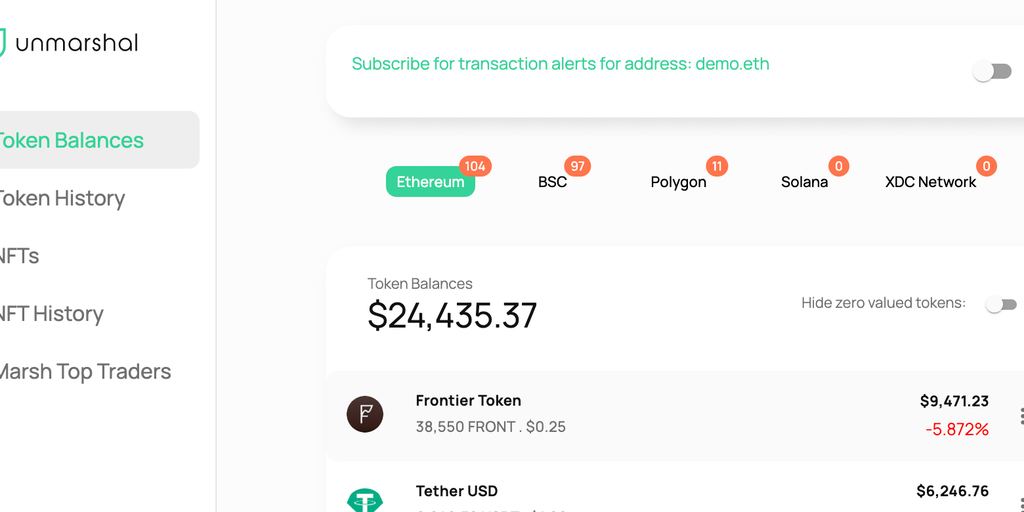
Task: Toggle Hide zero valued tokens switch
Action: coord(1001,304)
